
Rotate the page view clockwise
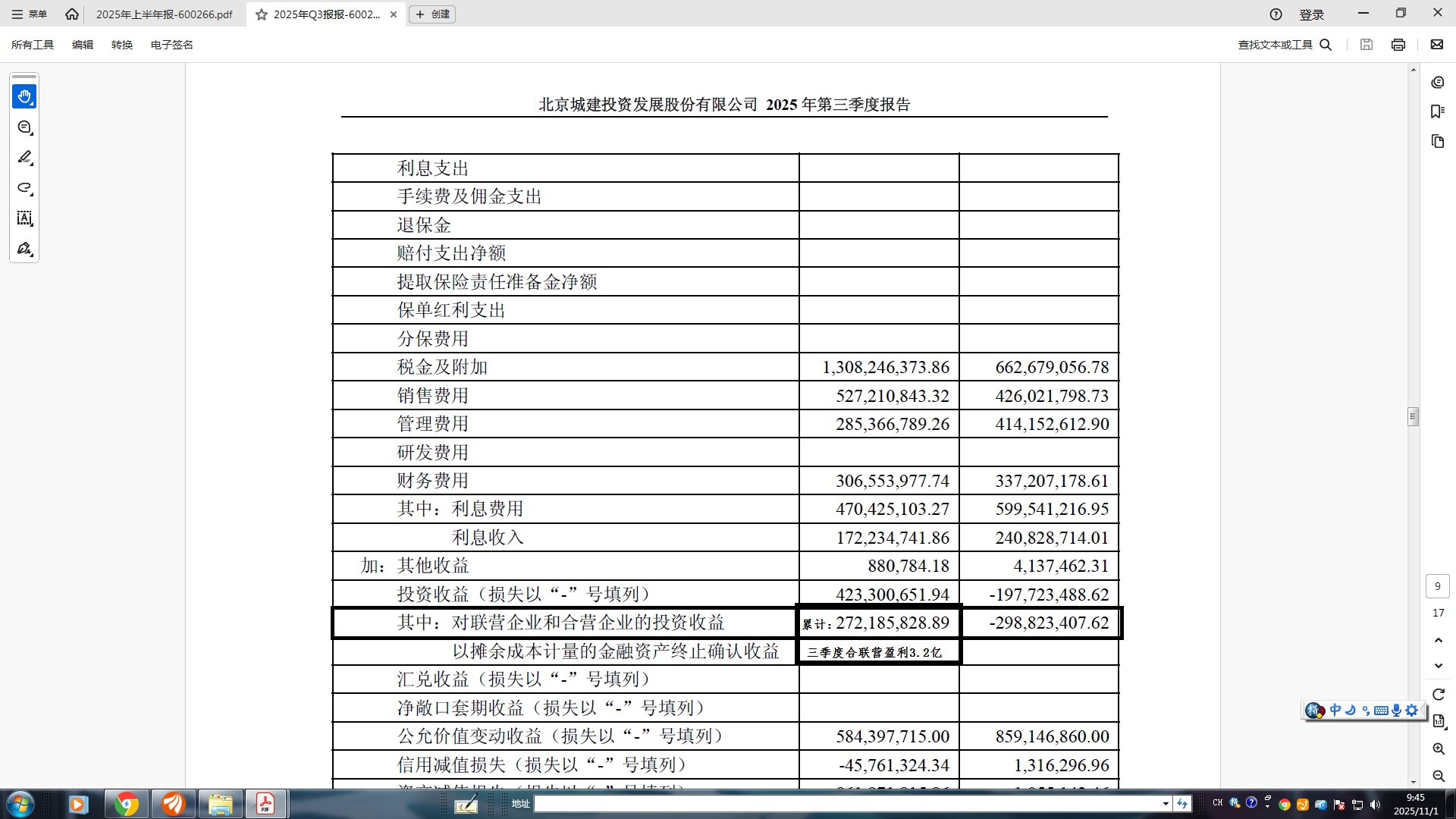point(1438,695)
